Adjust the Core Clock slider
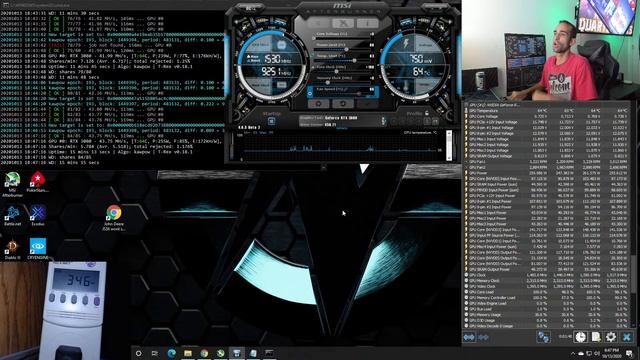The image size is (640, 360). click(343, 71)
